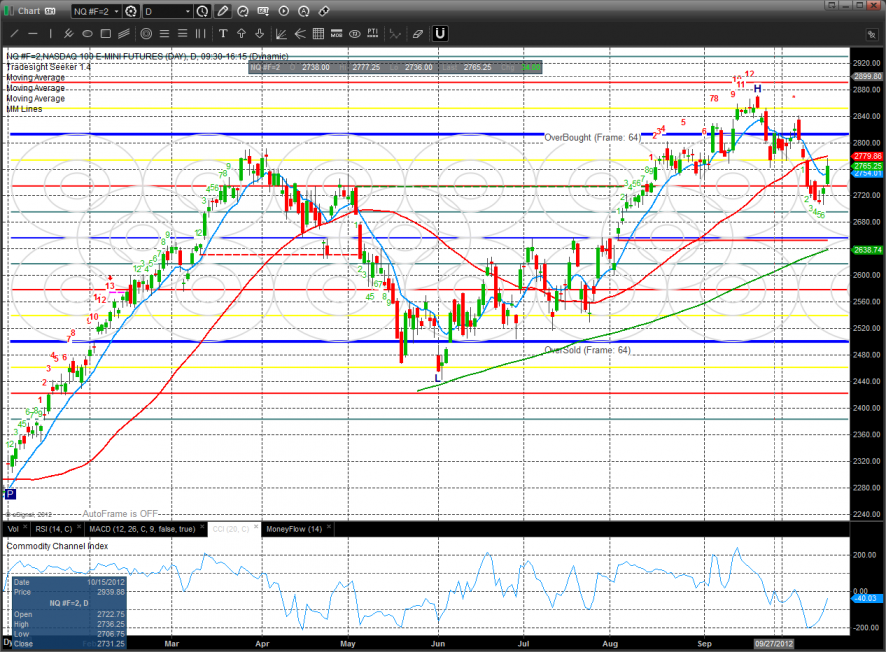This screenshot has width=886, height=652.
Task: Open the GET studies dropdown
Action: (x=263, y=11)
